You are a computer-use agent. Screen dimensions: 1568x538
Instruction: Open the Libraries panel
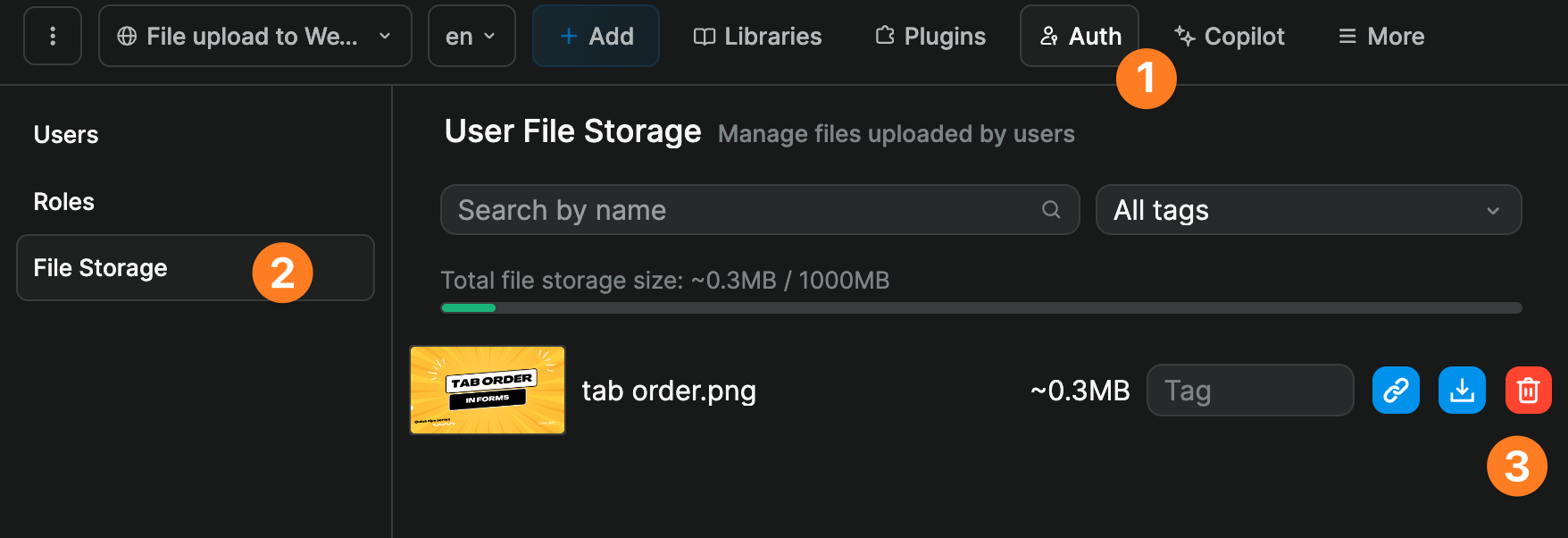[x=756, y=36]
